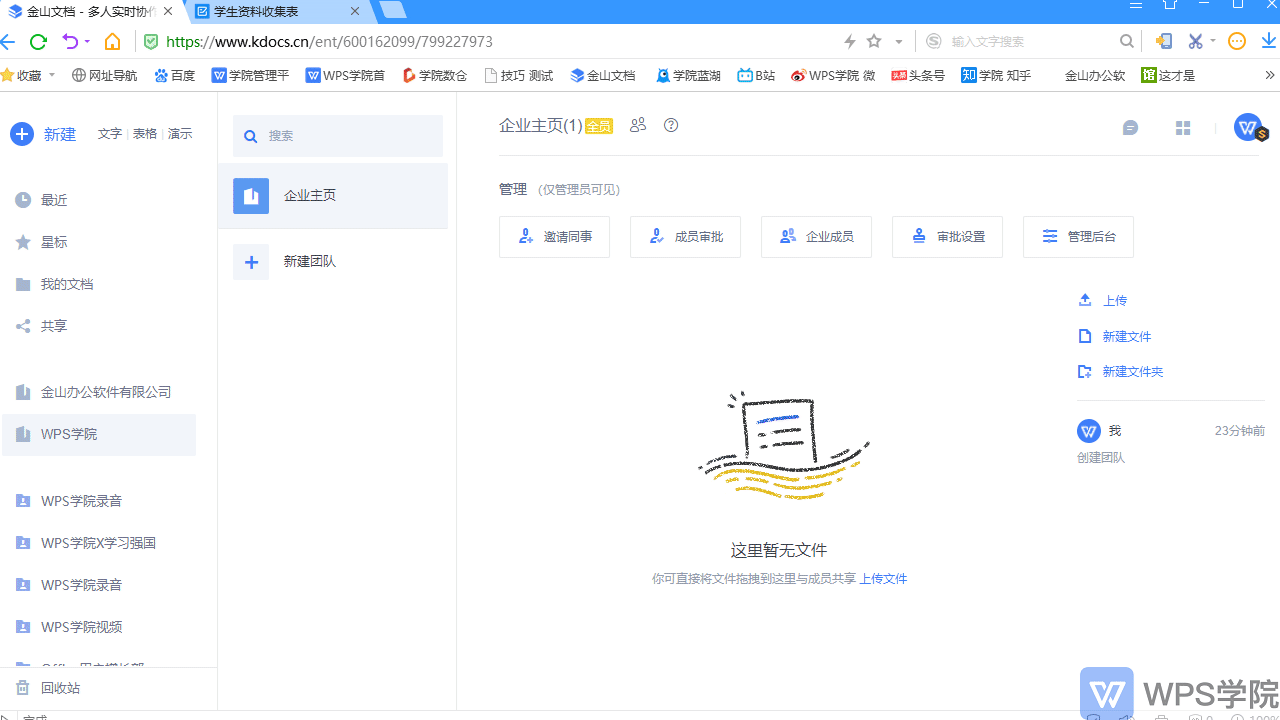Bookmark page with the star icon
The height and width of the screenshot is (720, 1280).
tap(874, 42)
